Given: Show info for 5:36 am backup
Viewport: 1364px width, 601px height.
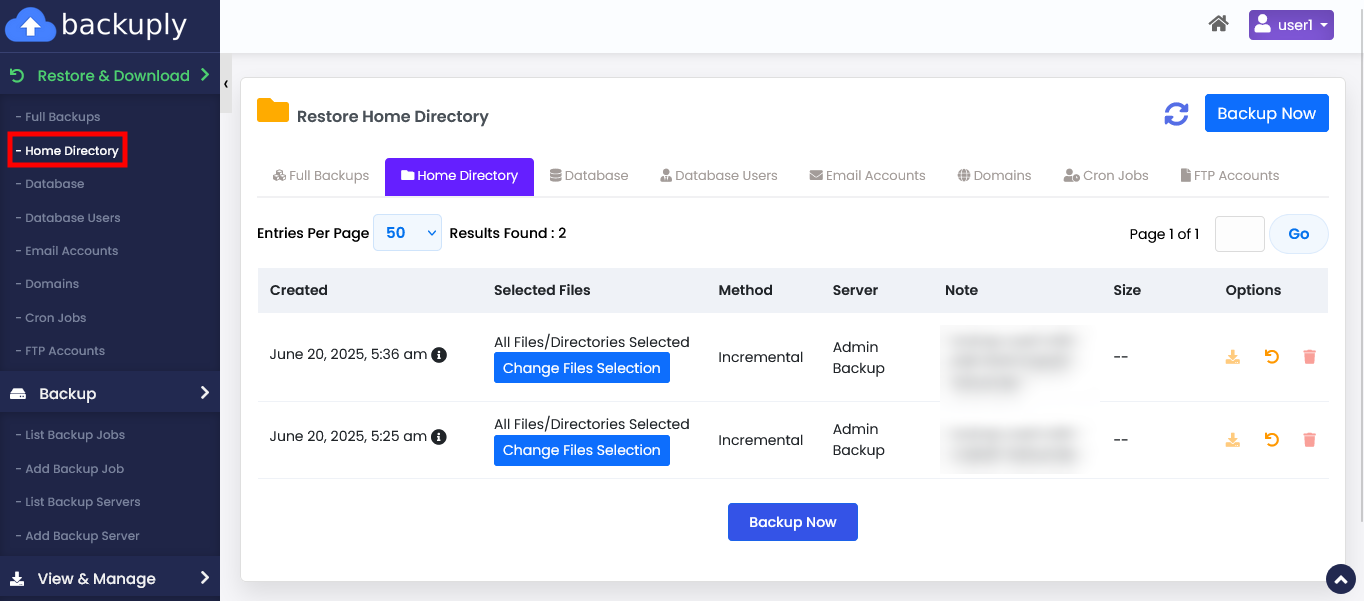Looking at the screenshot, I should pyautogui.click(x=439, y=355).
